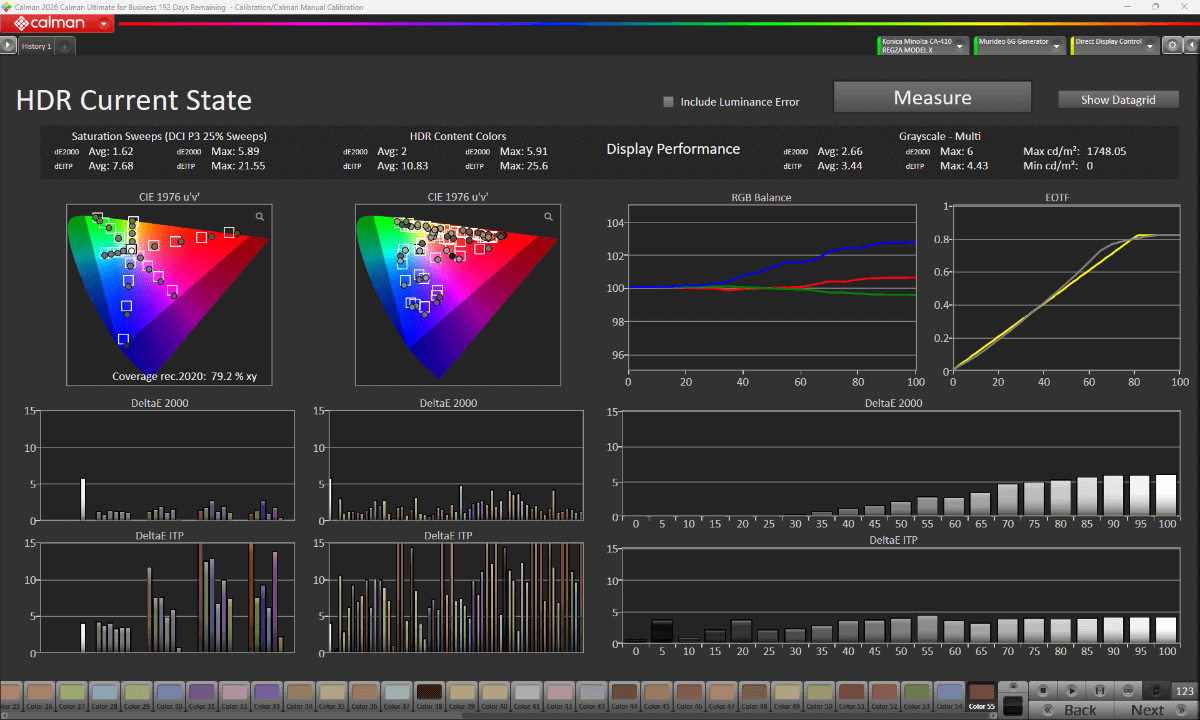Open the settings gear icon
Image resolution: width=1200 pixels, height=720 pixels.
point(1172,45)
